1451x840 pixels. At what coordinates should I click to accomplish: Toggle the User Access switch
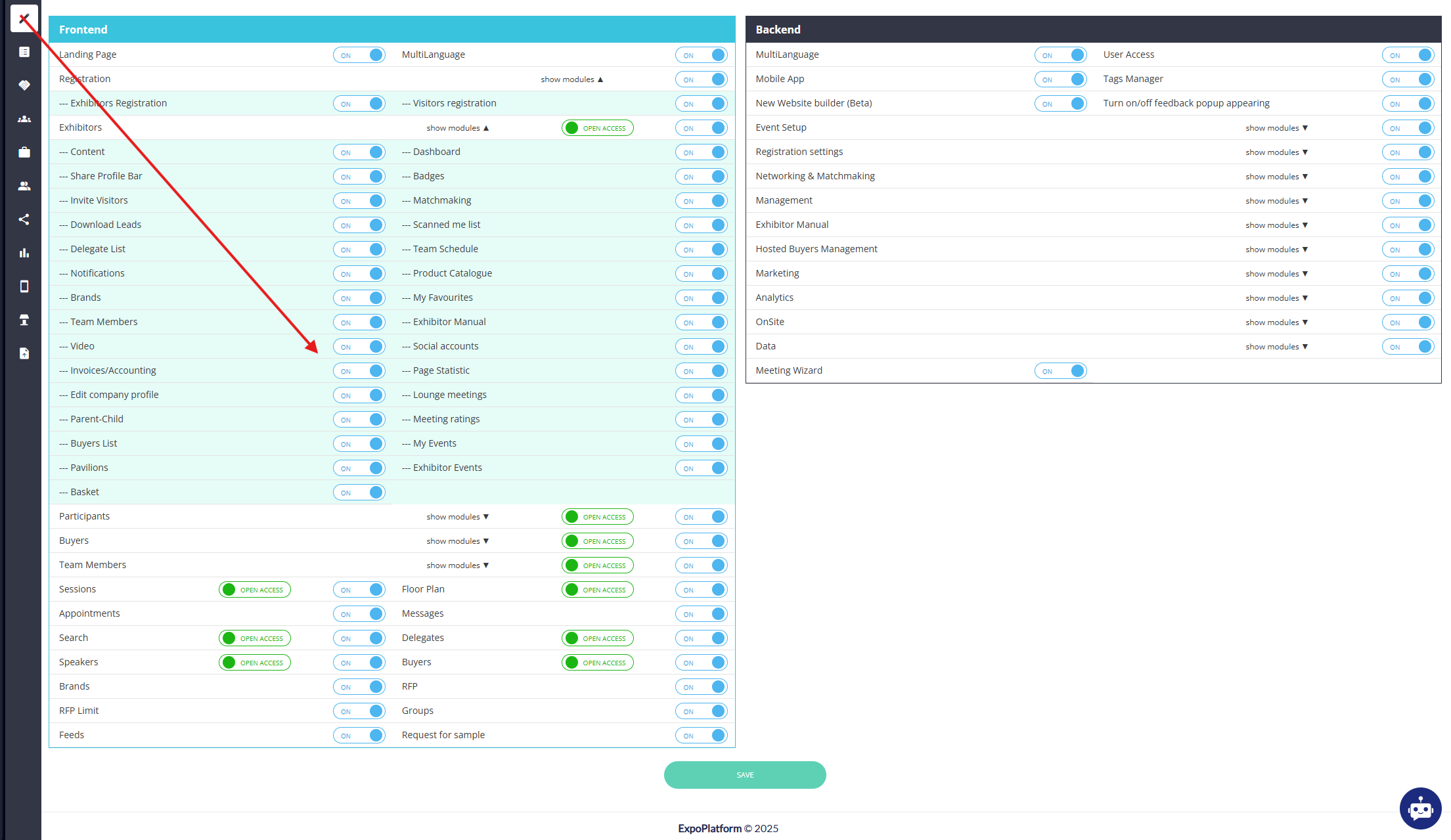pyautogui.click(x=1408, y=55)
